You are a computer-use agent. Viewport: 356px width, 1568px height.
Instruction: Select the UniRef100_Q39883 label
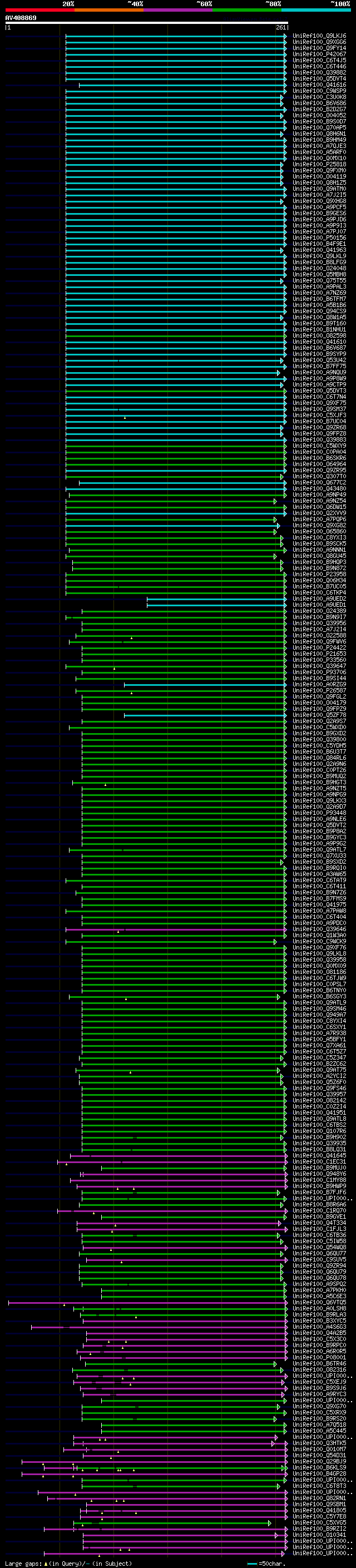(319, 440)
